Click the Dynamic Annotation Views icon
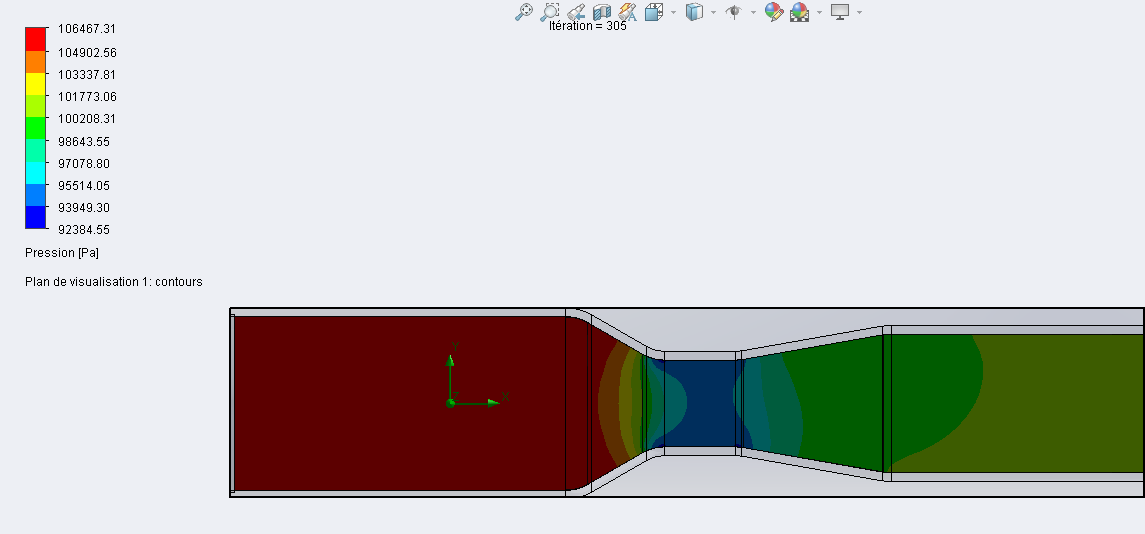 tap(628, 12)
